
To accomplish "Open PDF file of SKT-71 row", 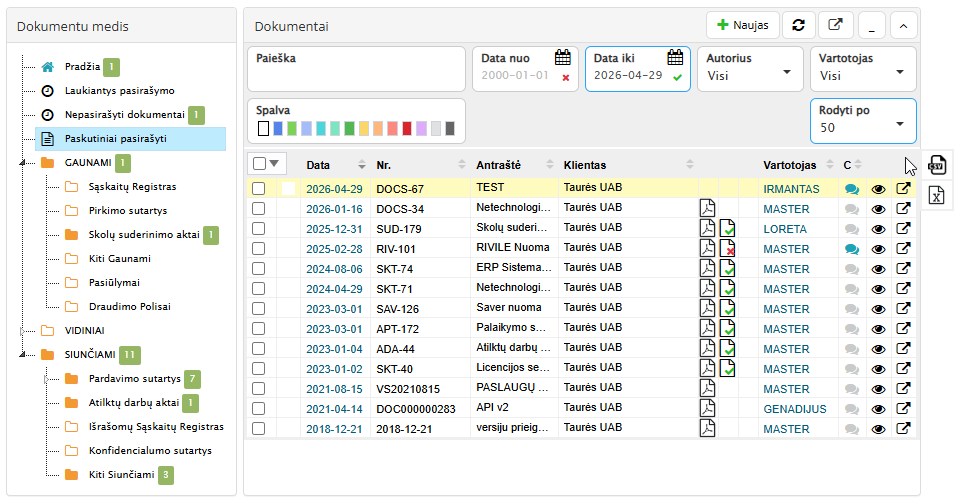I will pyautogui.click(x=707, y=288).
